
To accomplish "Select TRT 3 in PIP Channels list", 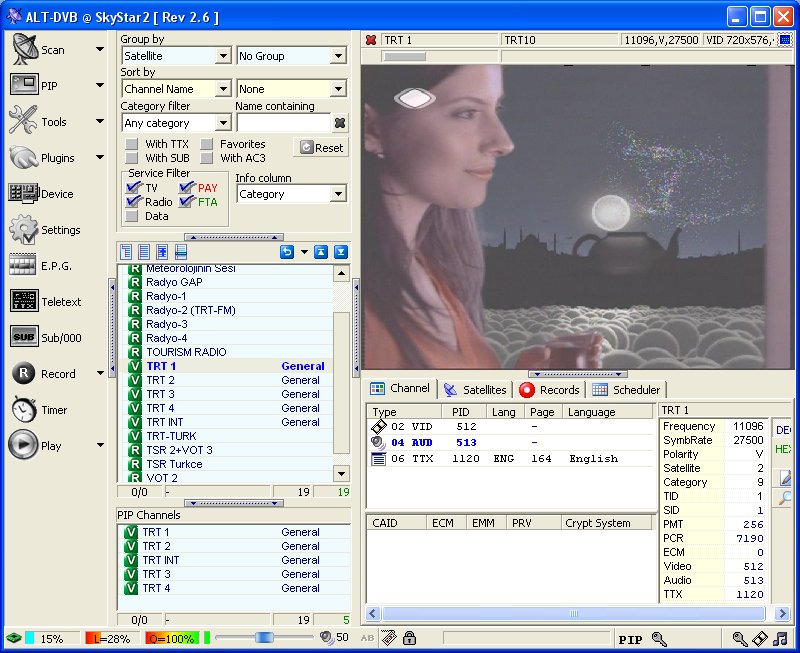I will pyautogui.click(x=234, y=574).
